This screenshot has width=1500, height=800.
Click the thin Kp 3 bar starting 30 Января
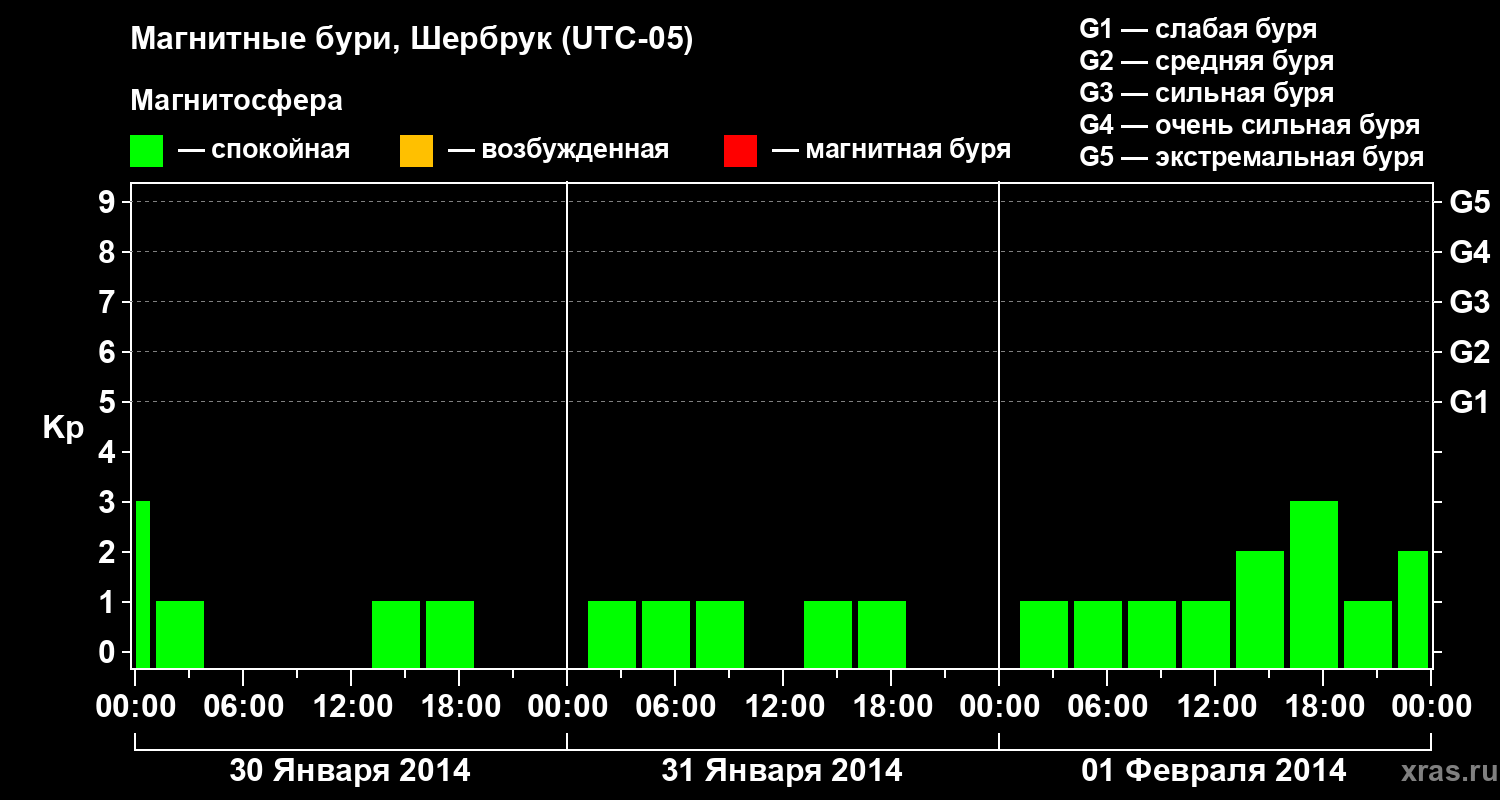(143, 584)
